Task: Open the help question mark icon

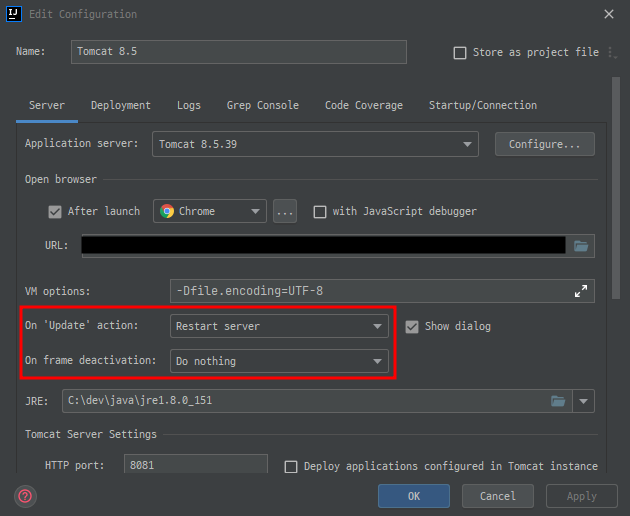Action: (25, 496)
